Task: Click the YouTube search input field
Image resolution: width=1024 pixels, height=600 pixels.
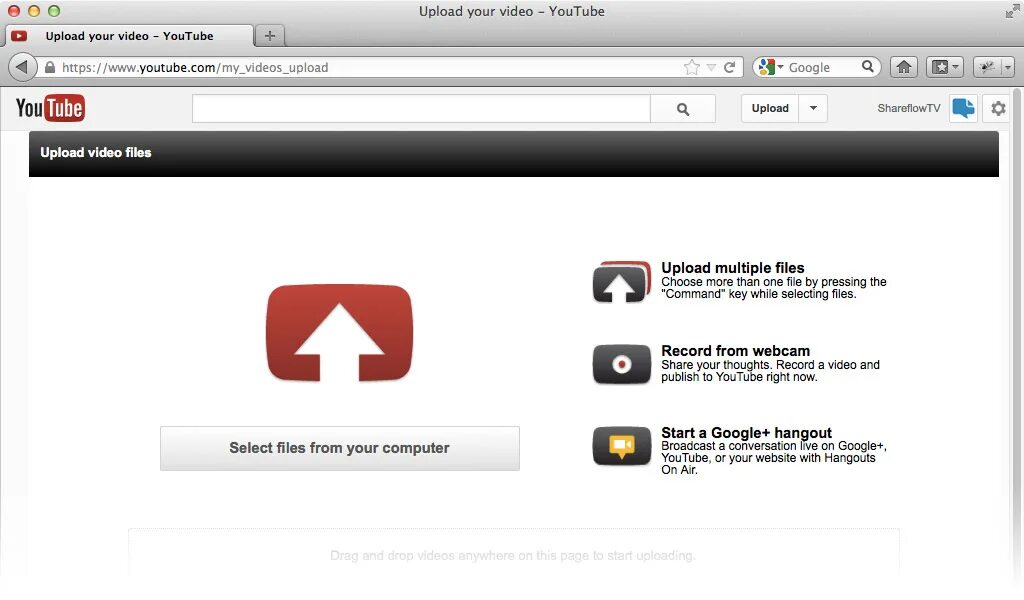Action: [421, 108]
